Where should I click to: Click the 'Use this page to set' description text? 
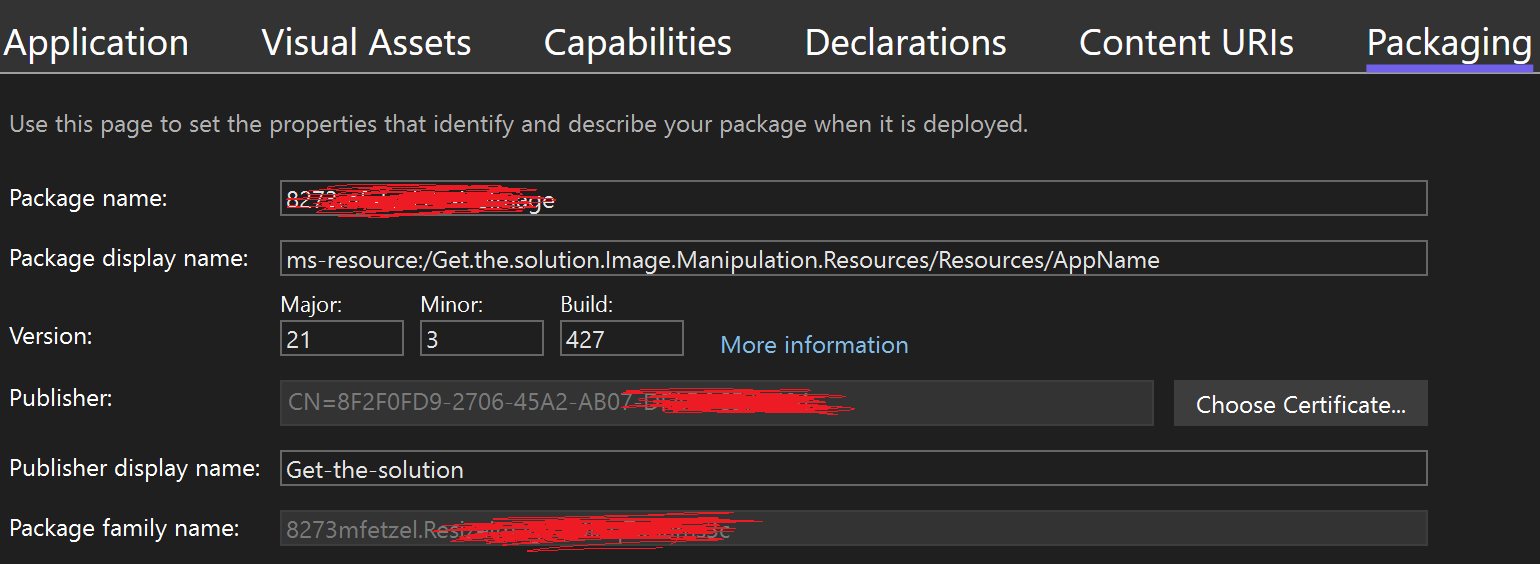click(518, 125)
